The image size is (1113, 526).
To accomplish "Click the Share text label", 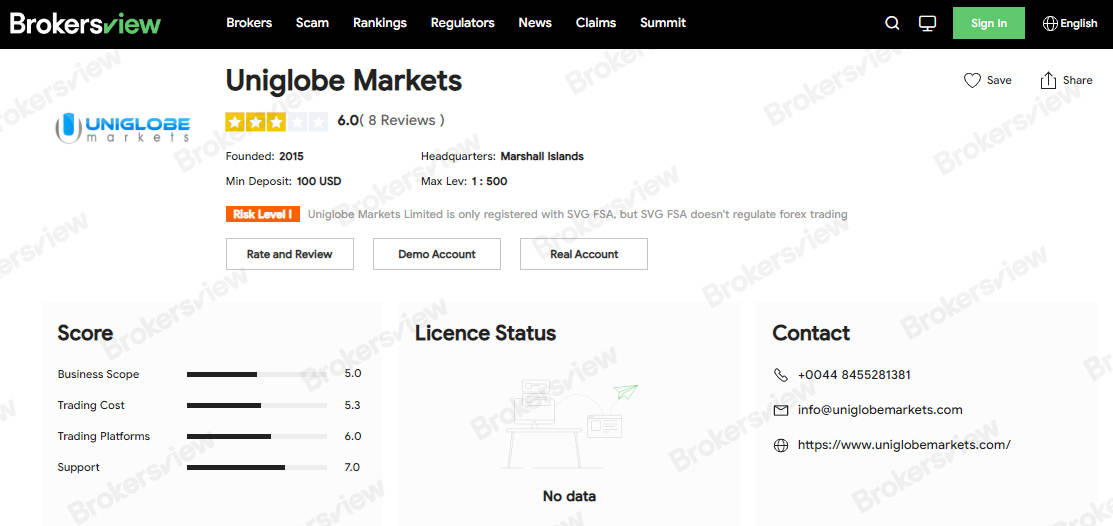I will point(1078,80).
